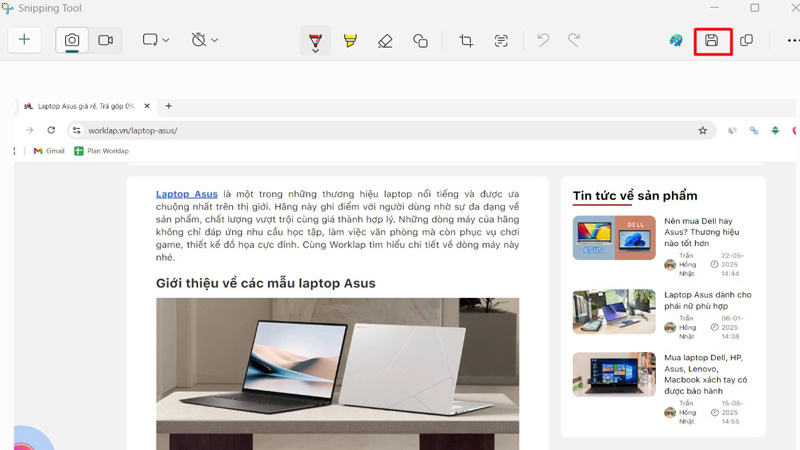This screenshot has height=450, width=800.
Task: Click the Laptop Asus hyperlink in the article
Action: coord(186,193)
